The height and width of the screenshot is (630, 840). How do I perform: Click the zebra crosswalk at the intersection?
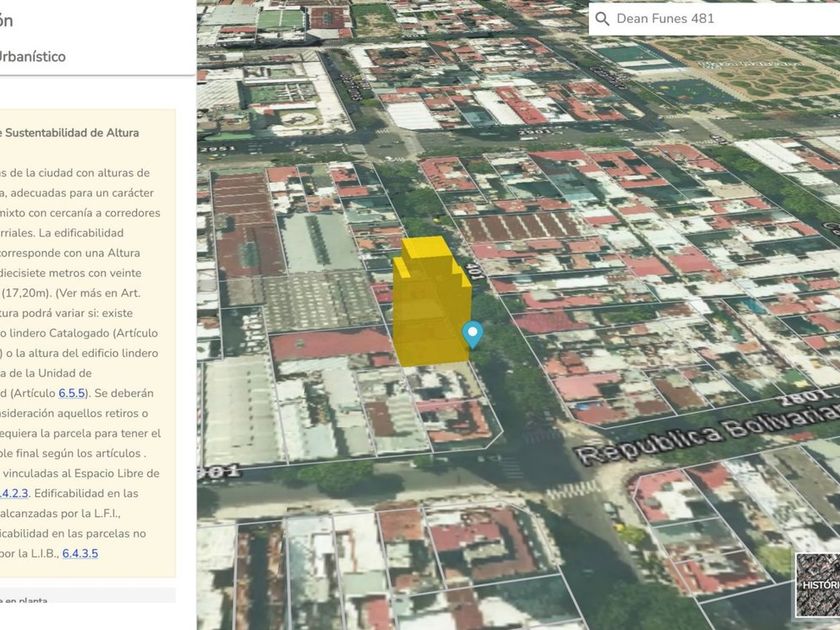click(x=571, y=489)
